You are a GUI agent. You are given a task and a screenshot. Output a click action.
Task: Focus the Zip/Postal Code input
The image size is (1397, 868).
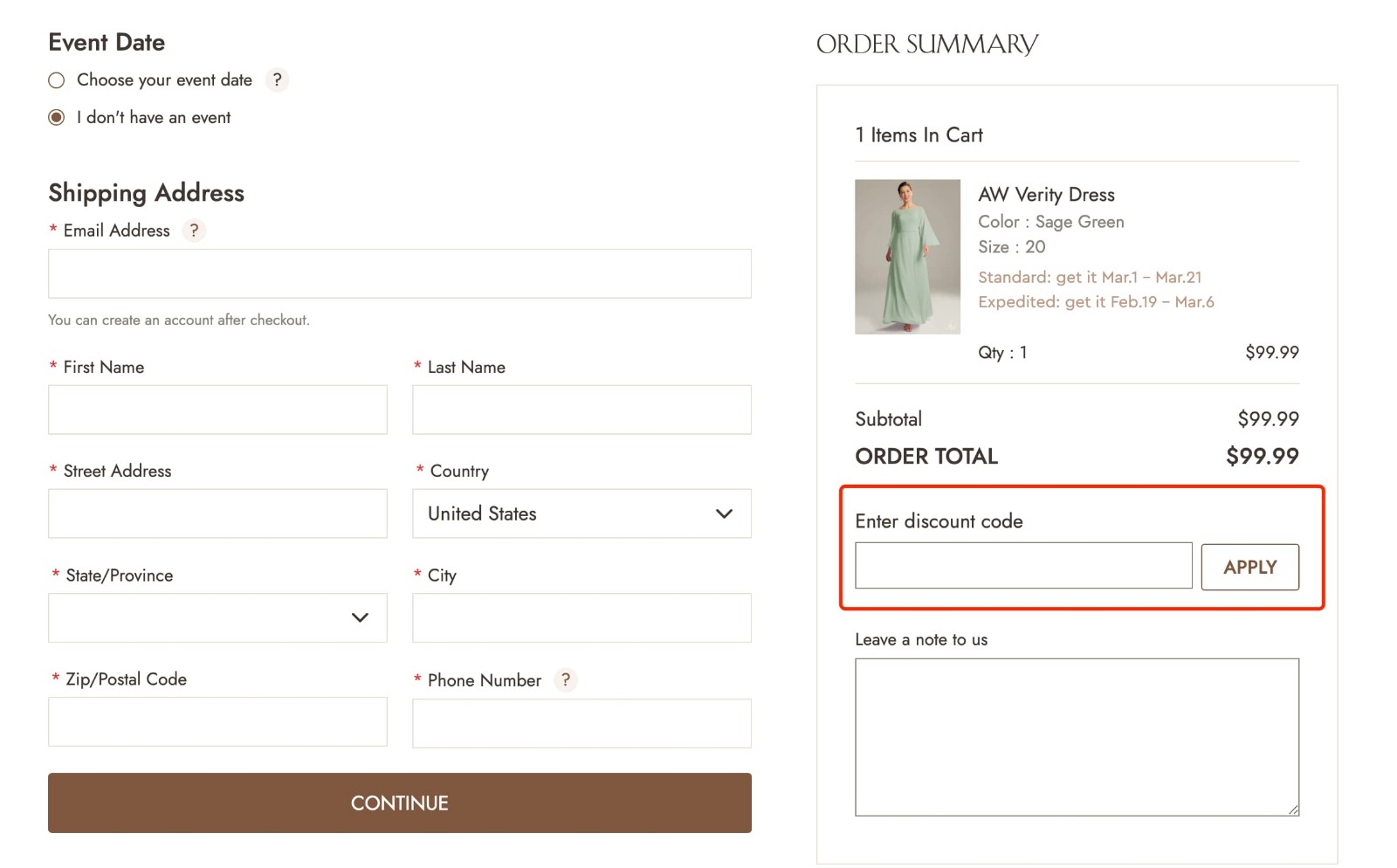217,721
